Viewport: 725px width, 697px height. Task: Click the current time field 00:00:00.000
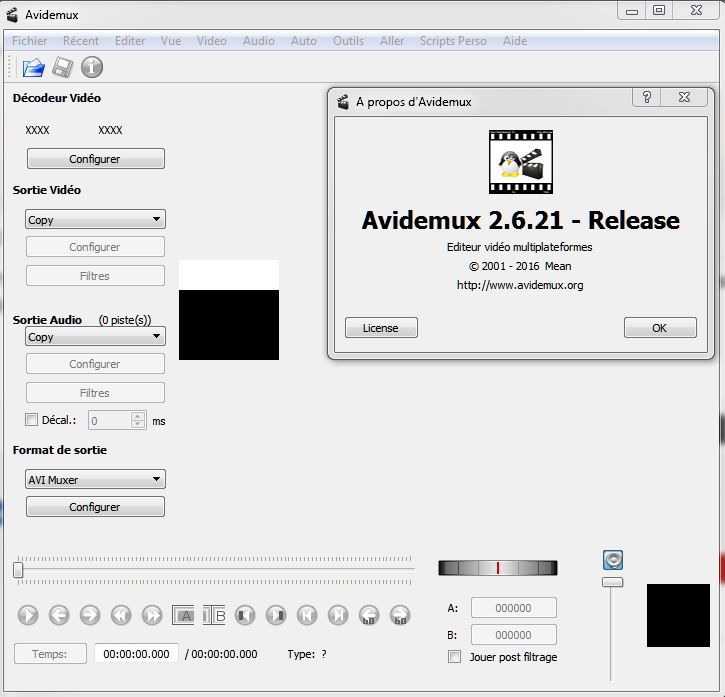[136, 654]
